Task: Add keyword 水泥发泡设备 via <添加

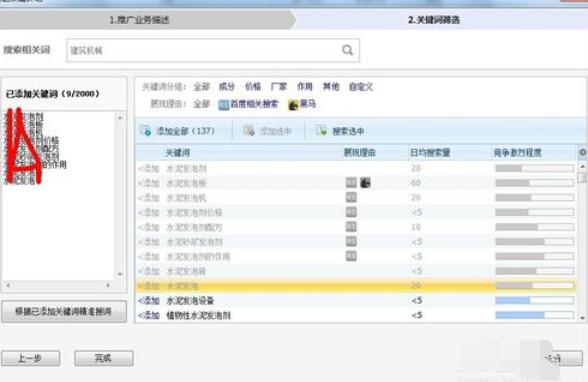Action: point(149,301)
